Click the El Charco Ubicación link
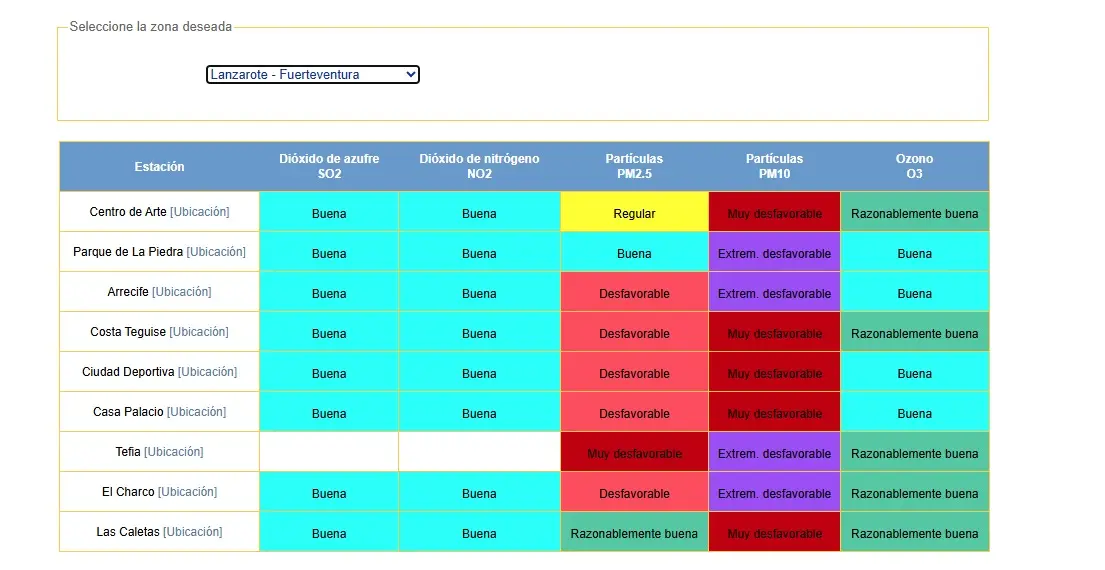The width and height of the screenshot is (1105, 570). (188, 492)
